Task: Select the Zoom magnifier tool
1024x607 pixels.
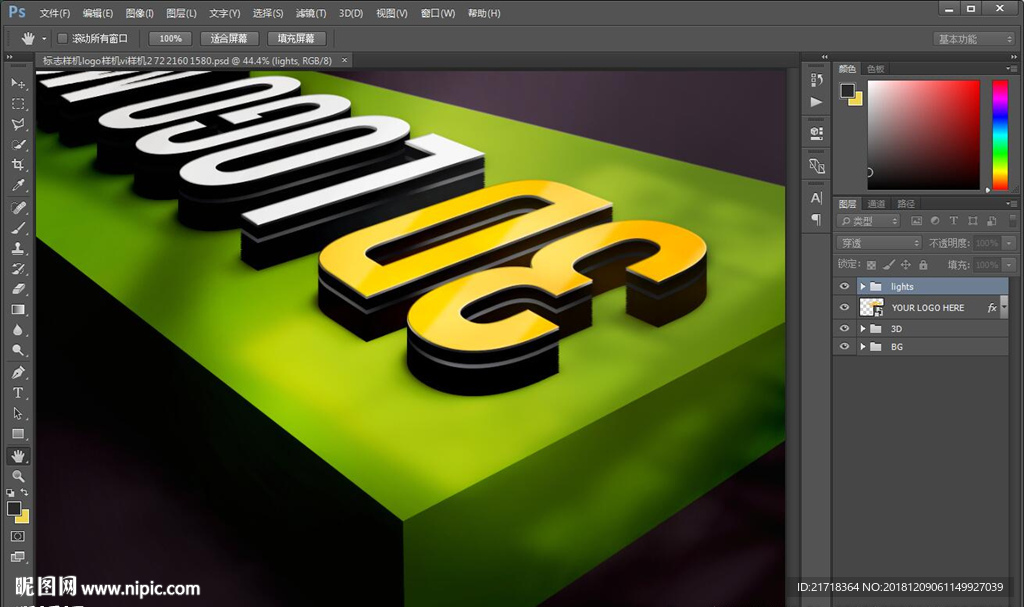Action: tap(18, 476)
